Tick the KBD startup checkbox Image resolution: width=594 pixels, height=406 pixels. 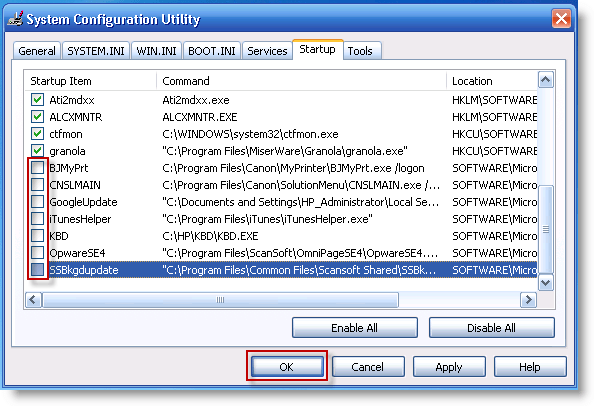pyautogui.click(x=37, y=236)
